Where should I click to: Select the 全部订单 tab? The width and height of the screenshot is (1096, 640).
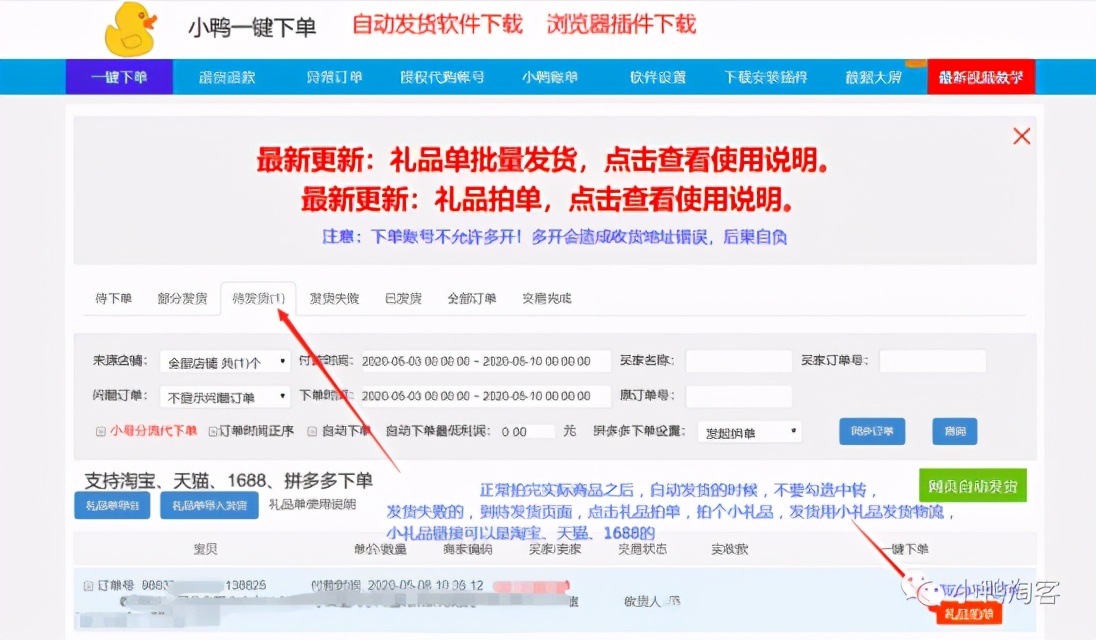474,298
